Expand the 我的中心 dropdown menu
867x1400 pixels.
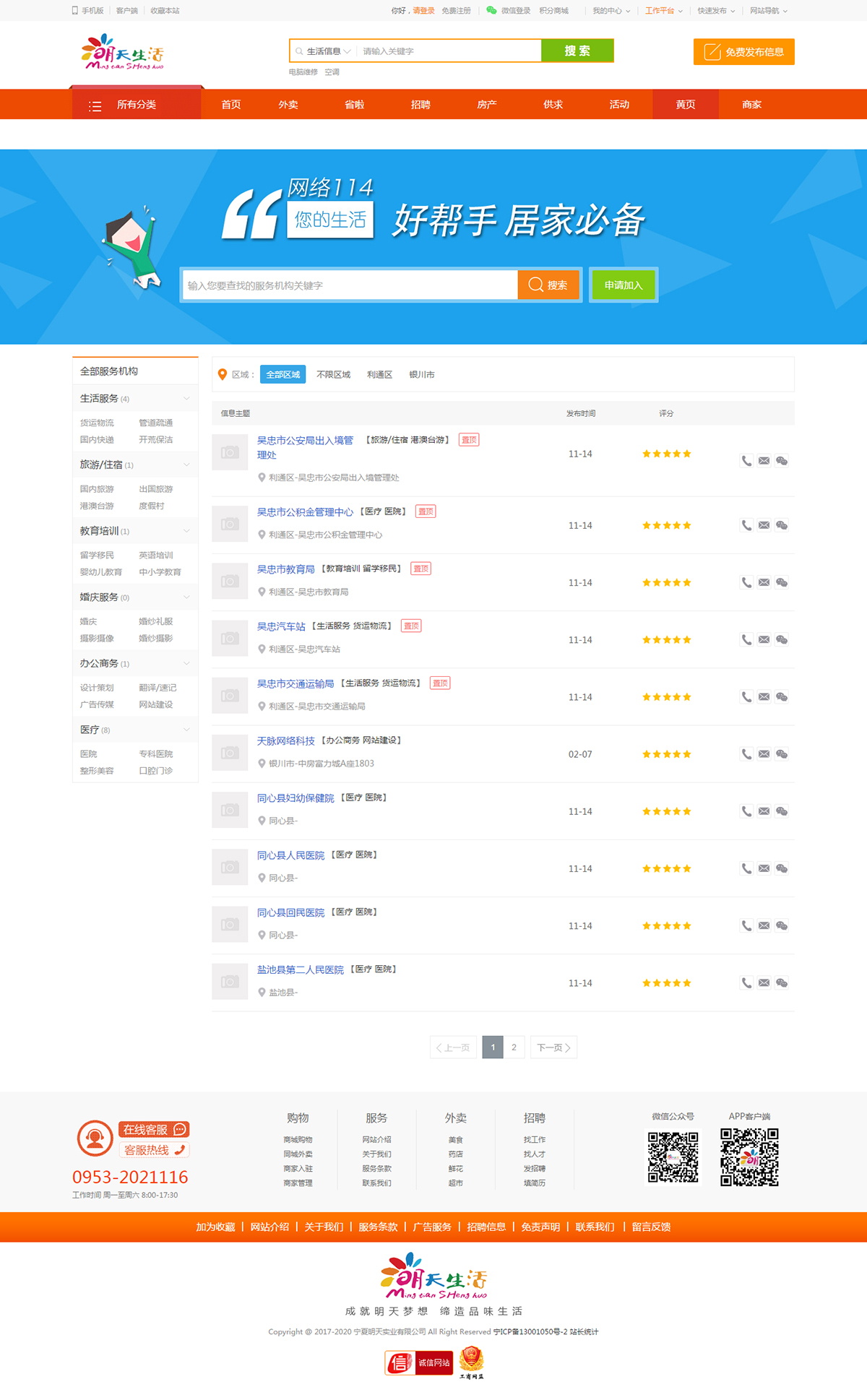[x=611, y=11]
